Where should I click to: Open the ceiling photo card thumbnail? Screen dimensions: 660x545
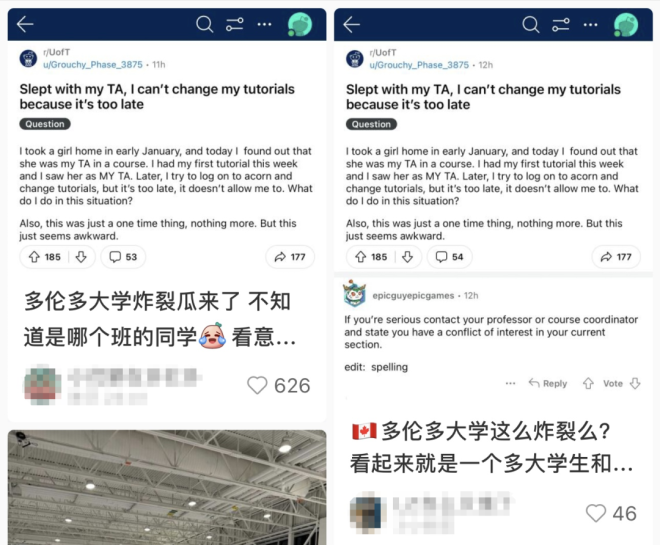click(167, 487)
